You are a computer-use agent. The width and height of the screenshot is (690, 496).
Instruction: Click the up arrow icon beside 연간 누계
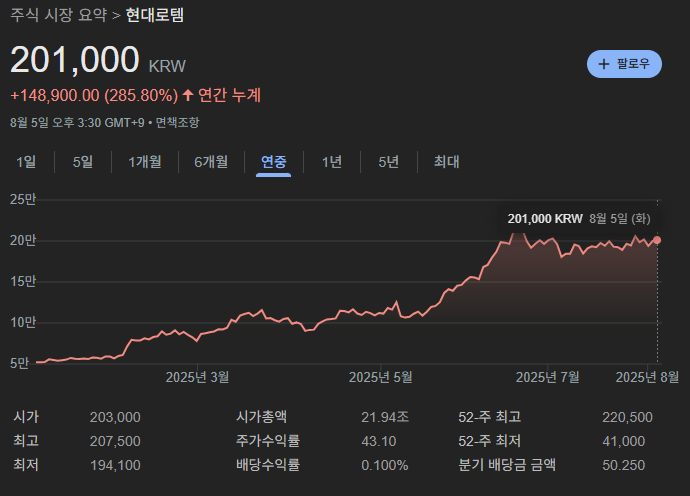pyautogui.click(x=188, y=95)
